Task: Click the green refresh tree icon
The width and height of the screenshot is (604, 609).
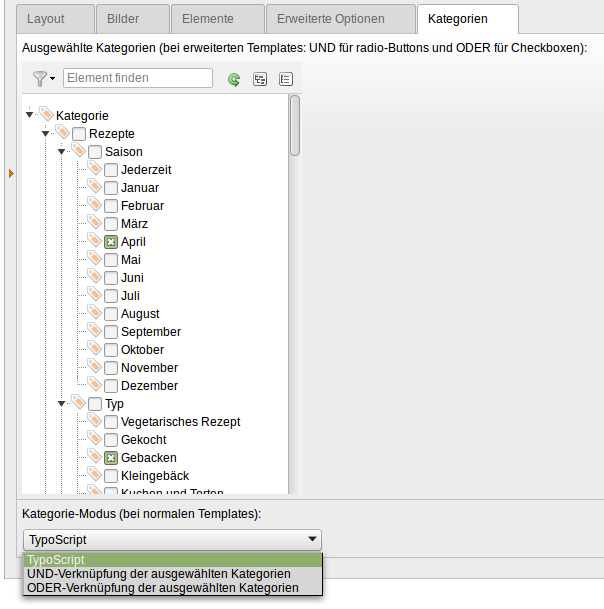Action: click(x=234, y=79)
